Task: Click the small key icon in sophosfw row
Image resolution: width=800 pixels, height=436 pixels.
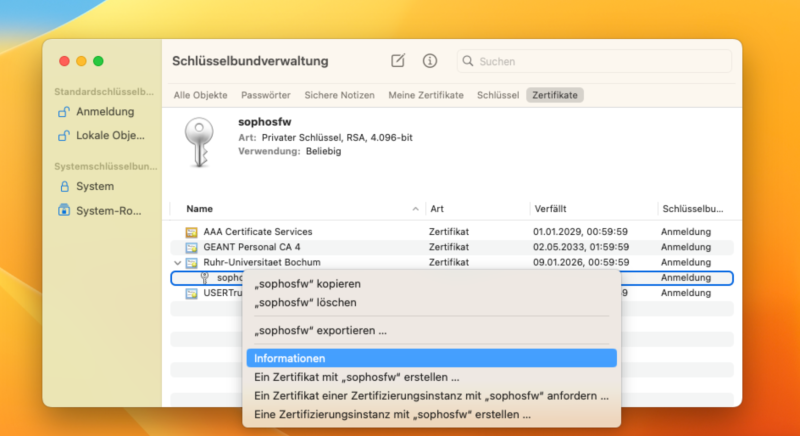Action: [205, 278]
